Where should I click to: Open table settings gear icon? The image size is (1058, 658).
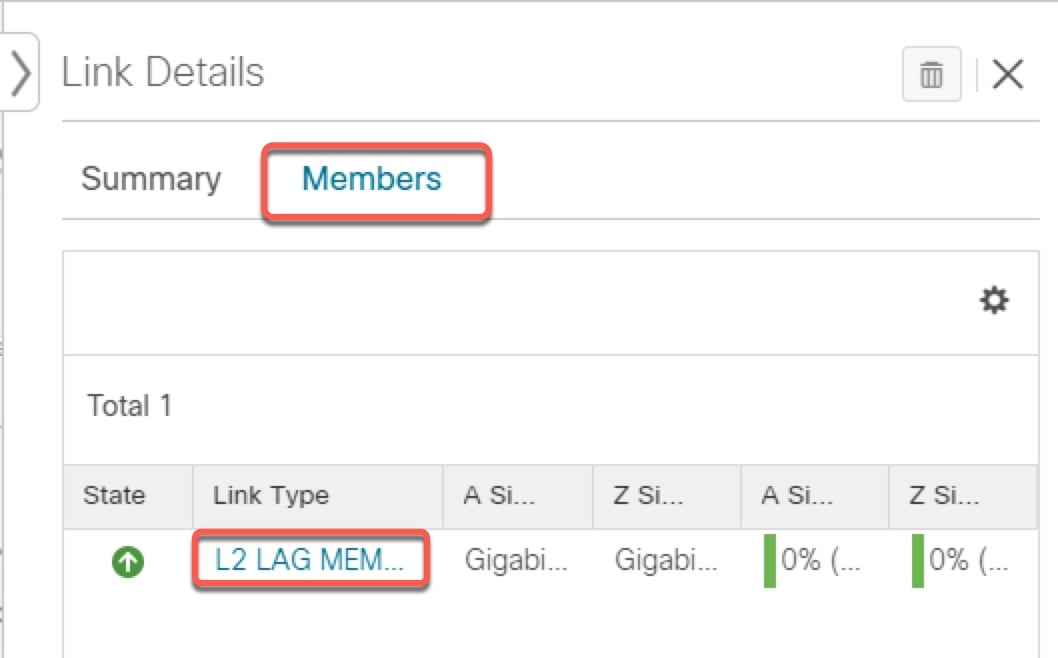pyautogui.click(x=993, y=300)
